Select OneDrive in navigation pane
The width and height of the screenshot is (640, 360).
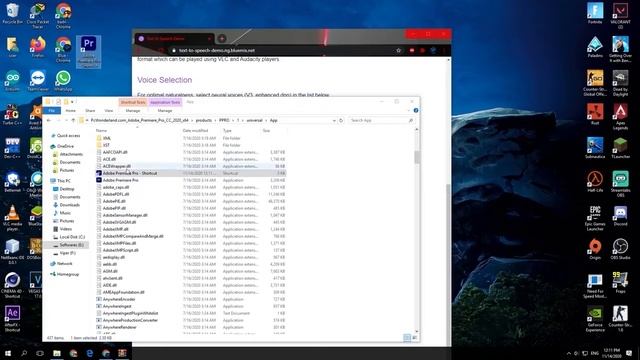click(x=65, y=146)
